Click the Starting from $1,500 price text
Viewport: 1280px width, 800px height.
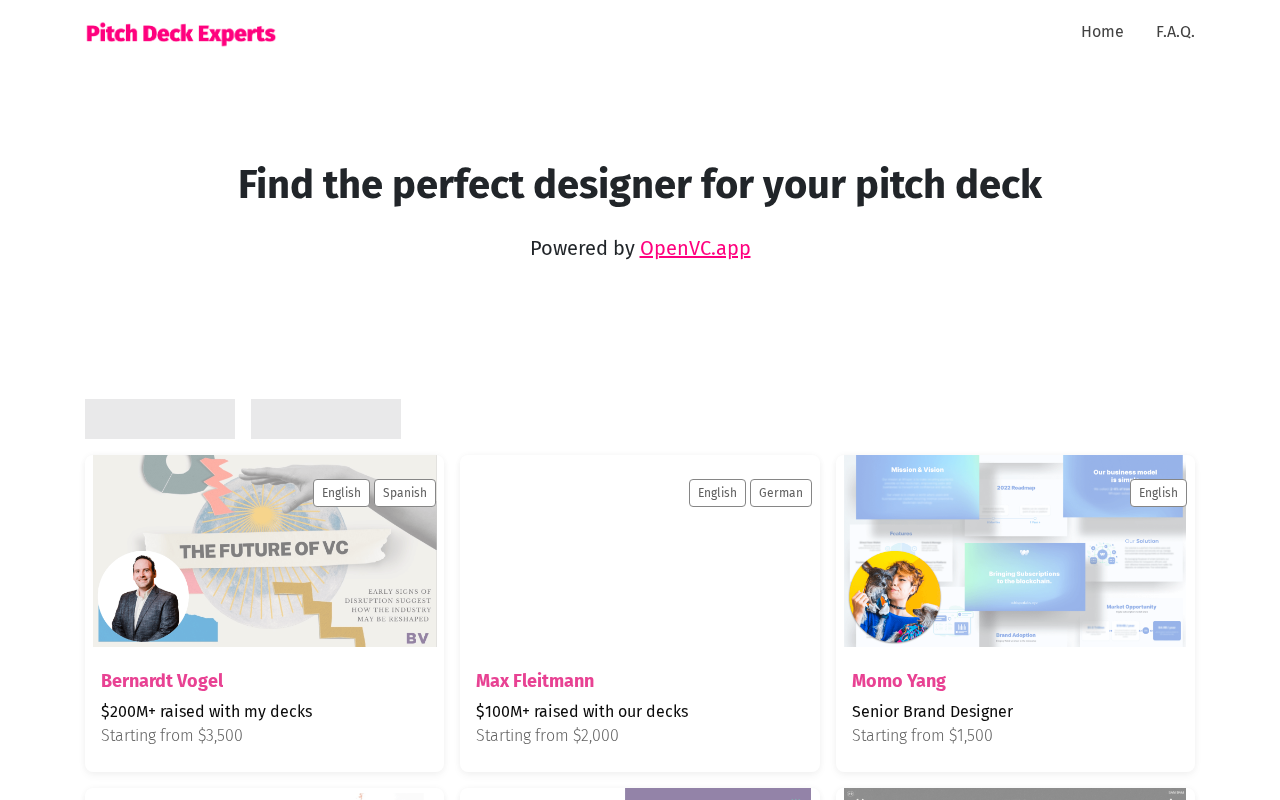(922, 736)
